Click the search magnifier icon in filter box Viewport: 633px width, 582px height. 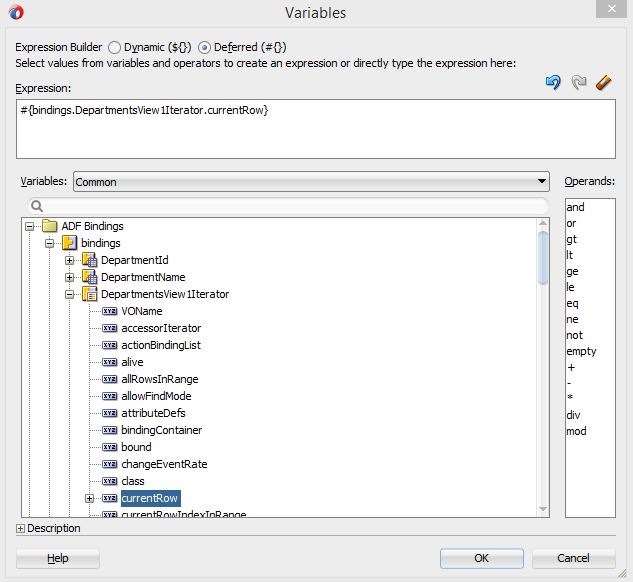[37, 205]
